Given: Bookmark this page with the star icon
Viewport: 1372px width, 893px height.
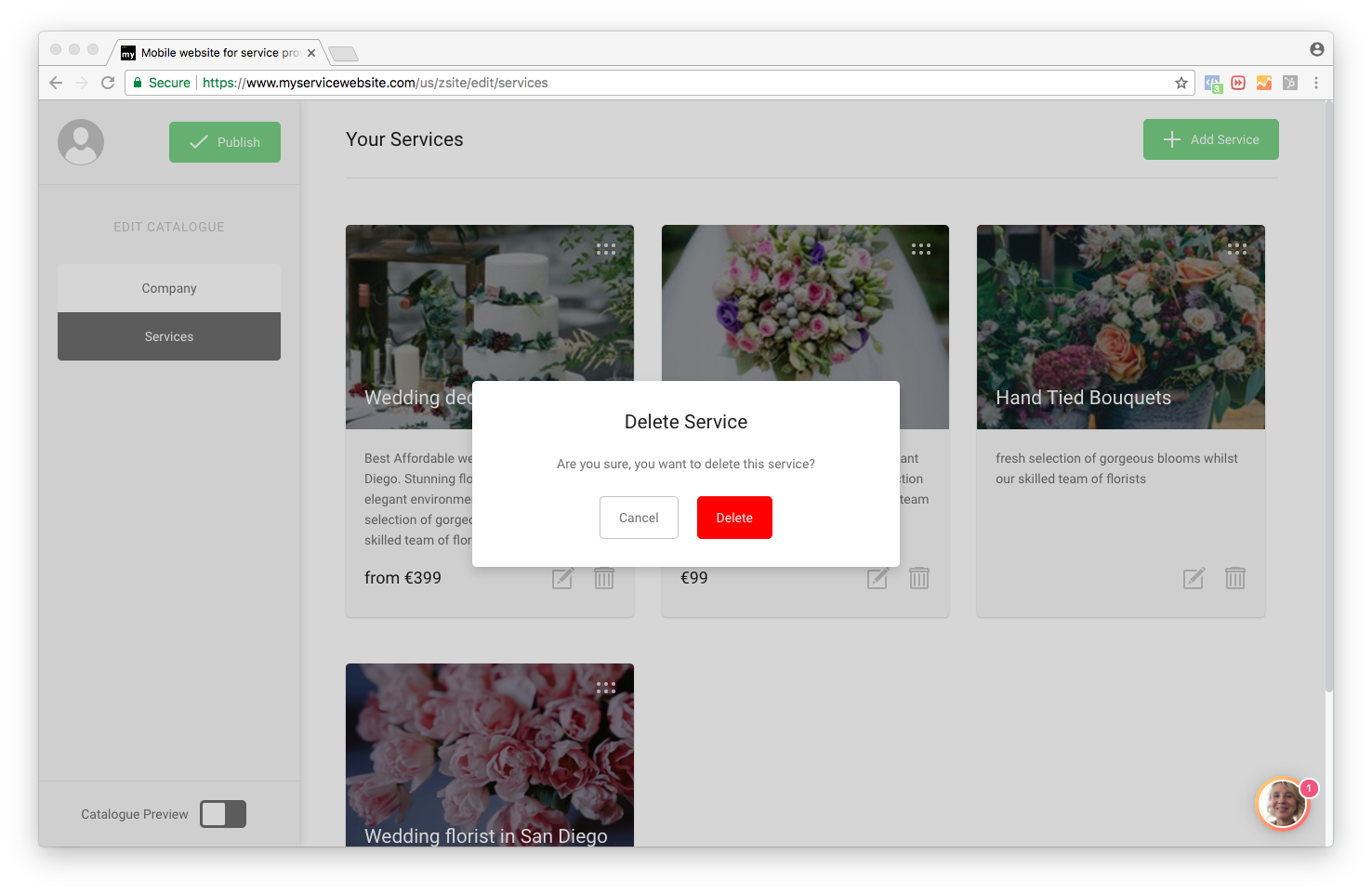Looking at the screenshot, I should tap(1181, 83).
